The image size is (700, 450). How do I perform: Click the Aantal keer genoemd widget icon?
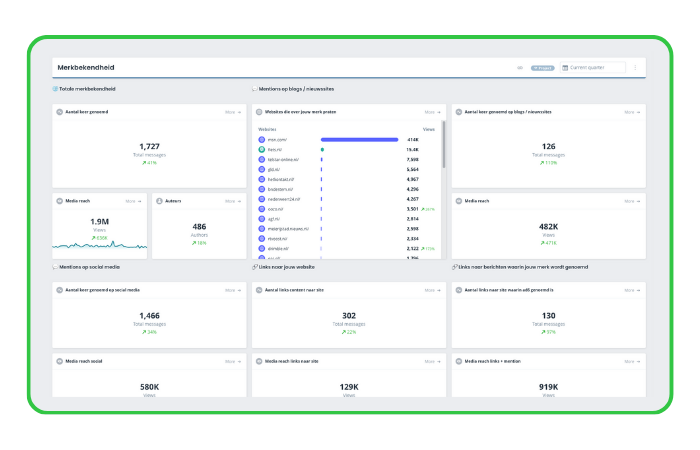click(59, 112)
